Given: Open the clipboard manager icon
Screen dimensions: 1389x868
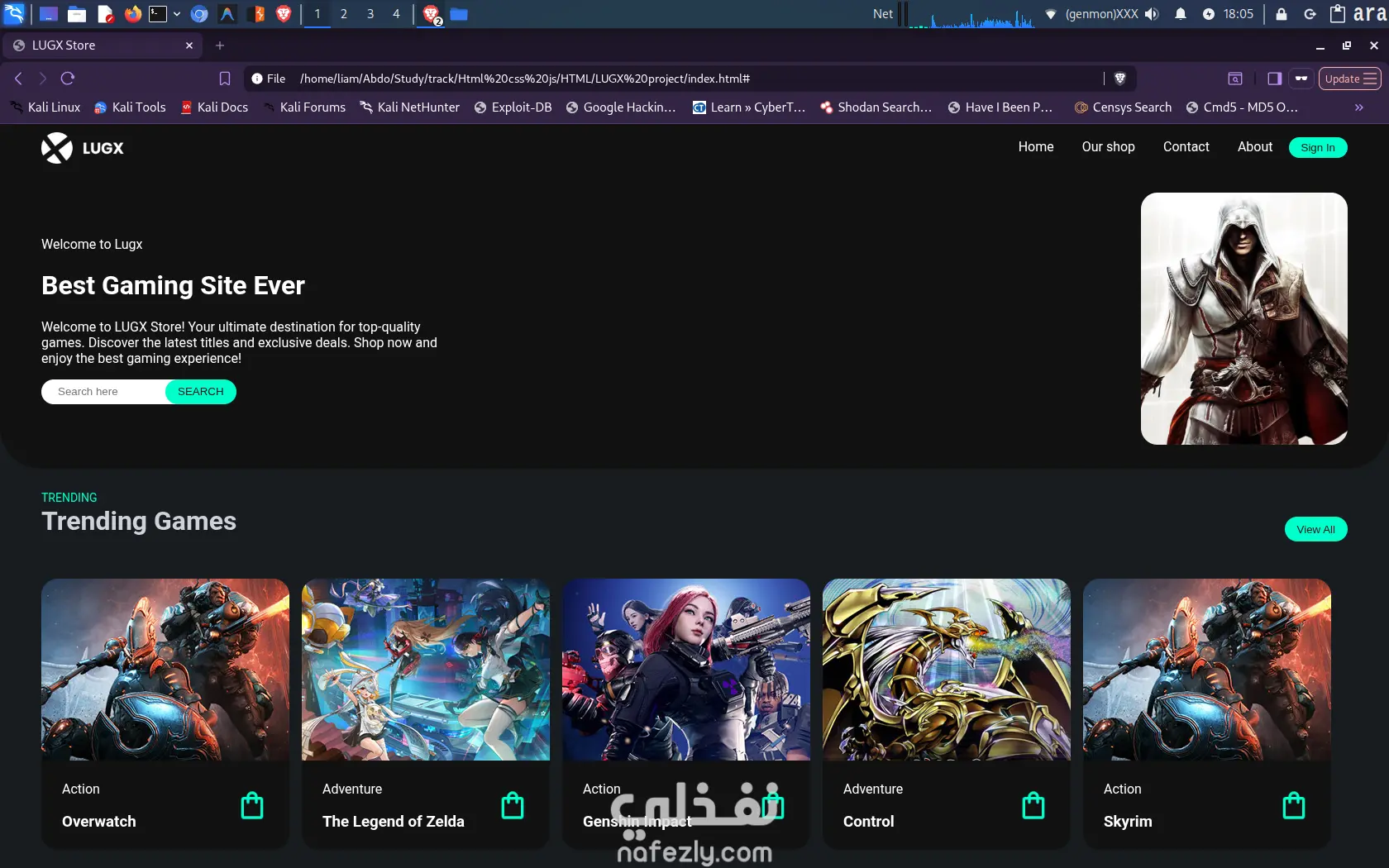Looking at the screenshot, I should pos(1338,13).
